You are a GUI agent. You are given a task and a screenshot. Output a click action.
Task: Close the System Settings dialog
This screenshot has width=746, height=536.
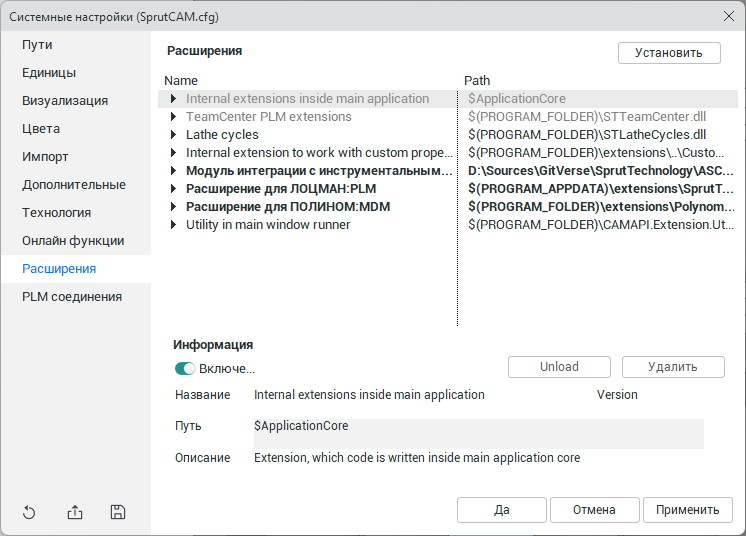728,15
